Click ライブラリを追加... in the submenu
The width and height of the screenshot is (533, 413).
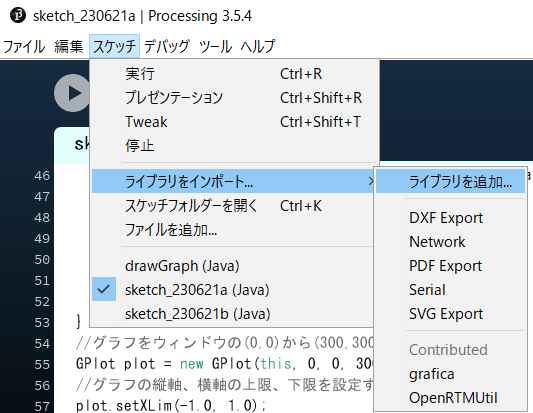[450, 181]
